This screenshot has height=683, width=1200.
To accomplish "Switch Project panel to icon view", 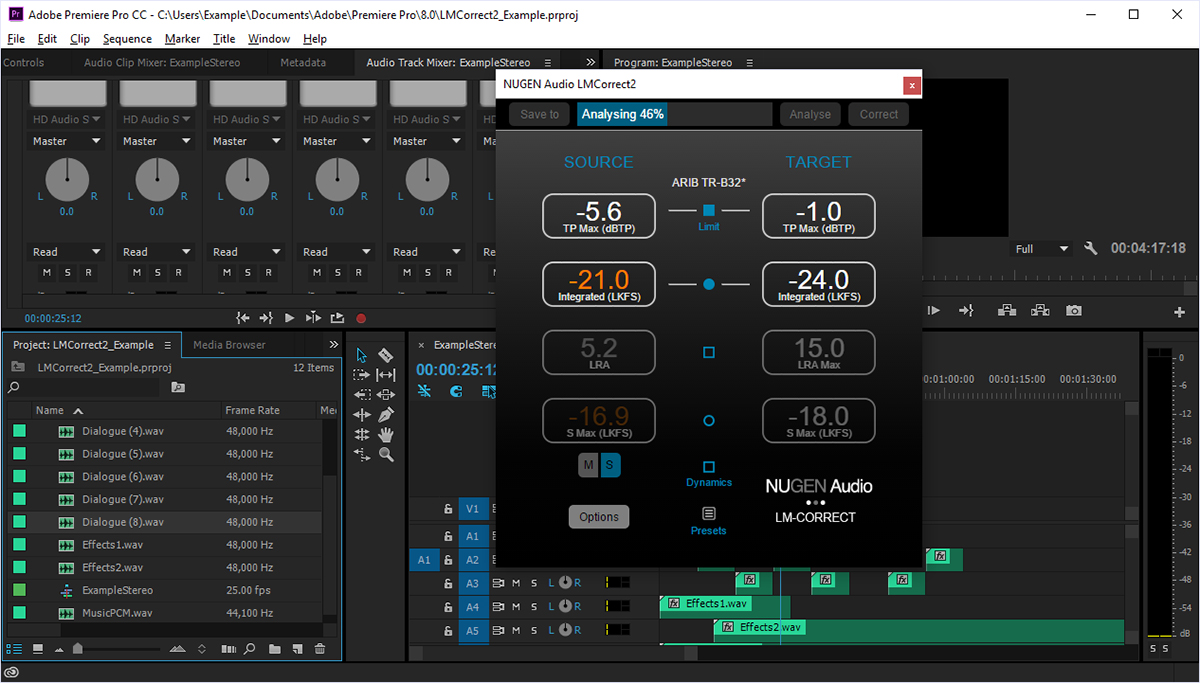I will (38, 649).
